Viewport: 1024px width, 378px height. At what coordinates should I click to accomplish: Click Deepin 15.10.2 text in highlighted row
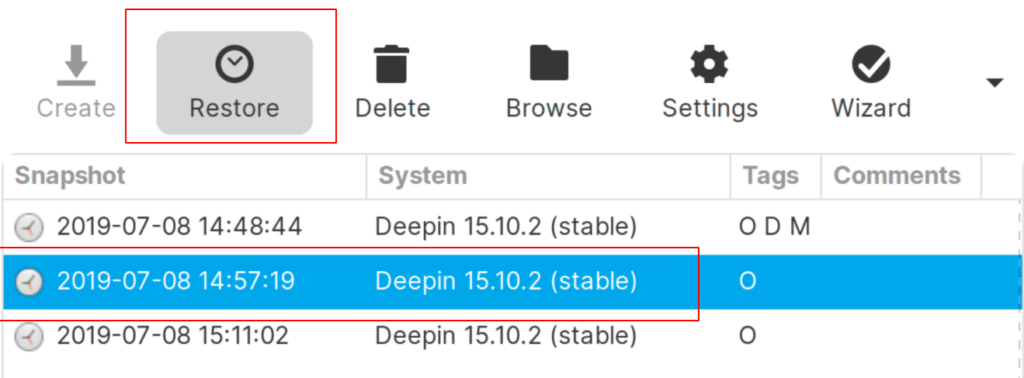(458, 281)
